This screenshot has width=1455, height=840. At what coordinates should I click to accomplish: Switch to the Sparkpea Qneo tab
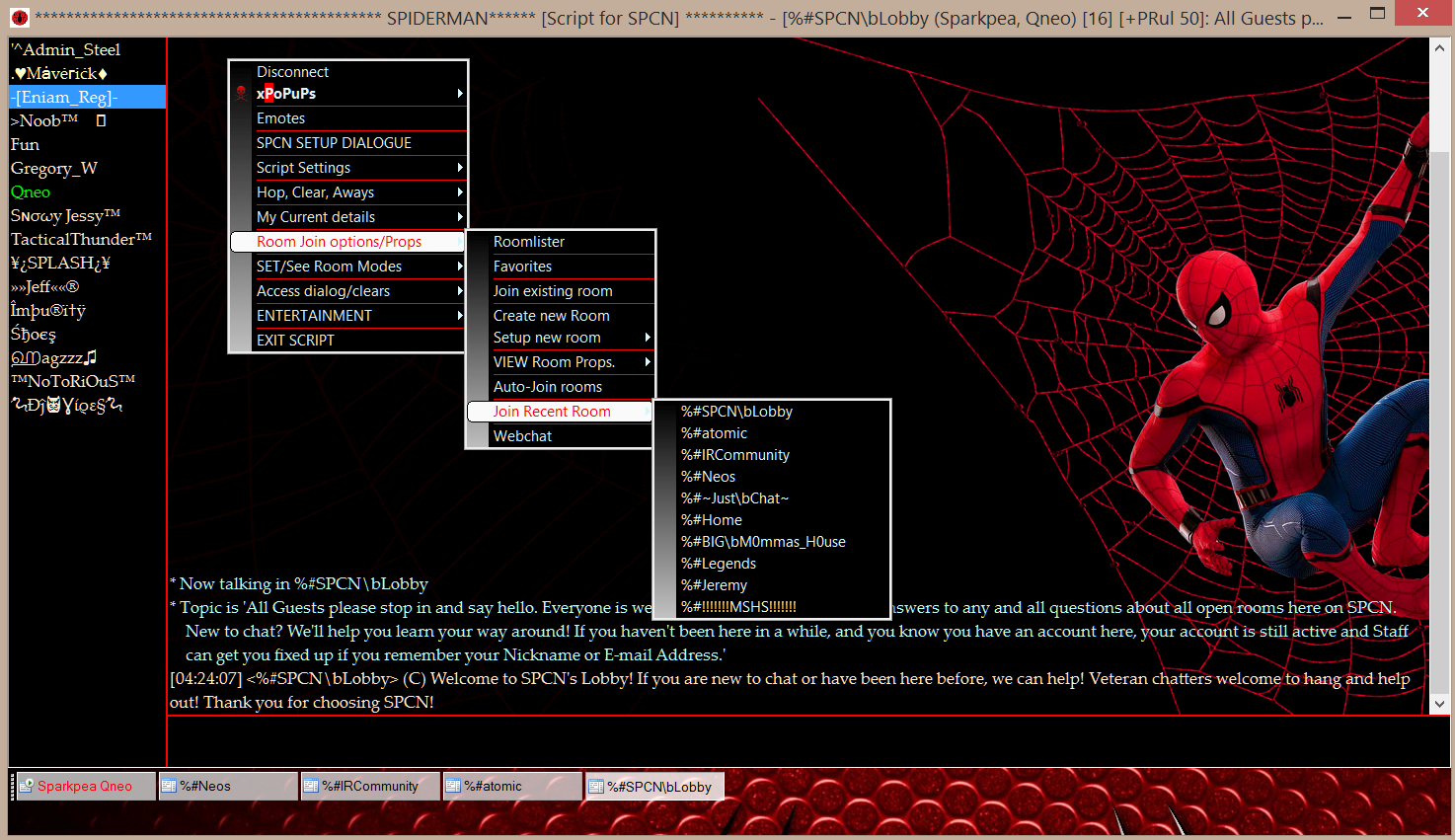pos(86,787)
